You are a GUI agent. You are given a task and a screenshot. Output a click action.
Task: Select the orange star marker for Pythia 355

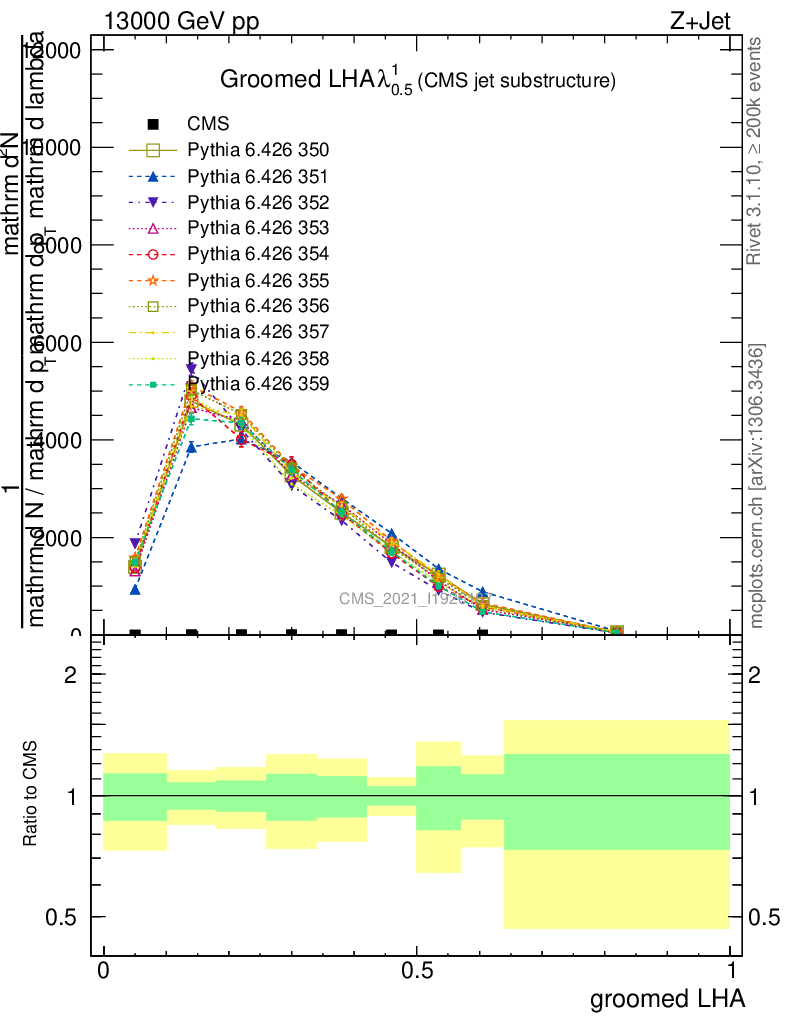click(x=153, y=280)
